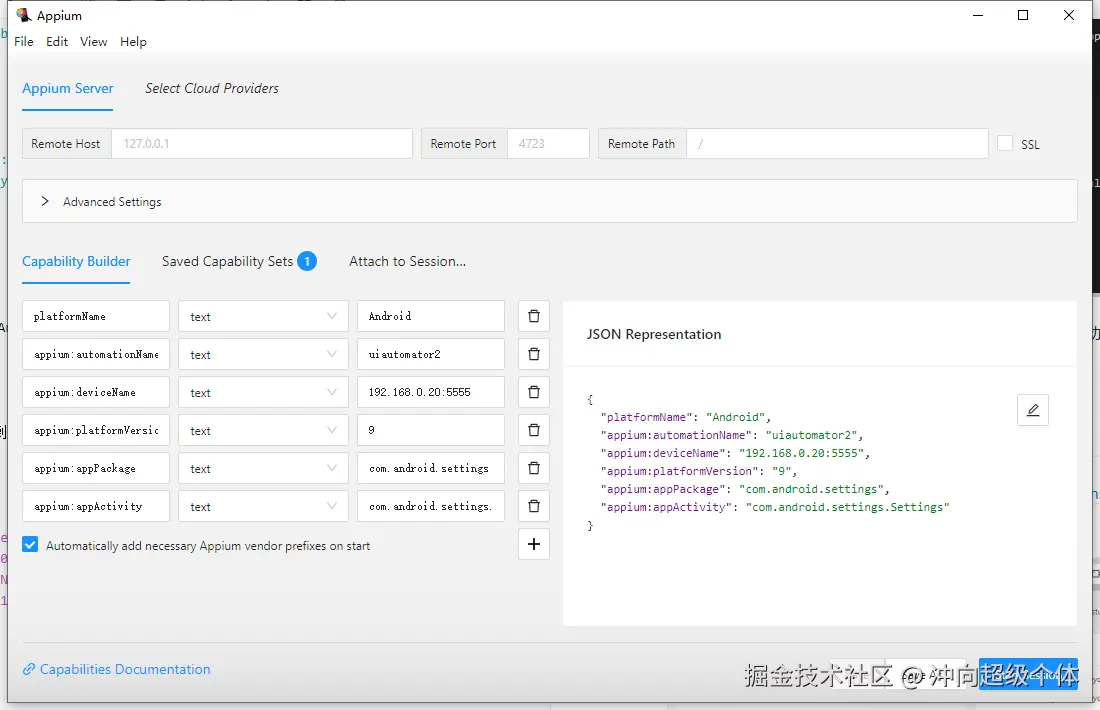The height and width of the screenshot is (710, 1100).
Task: Enable the SSL checkbox
Action: (1005, 143)
